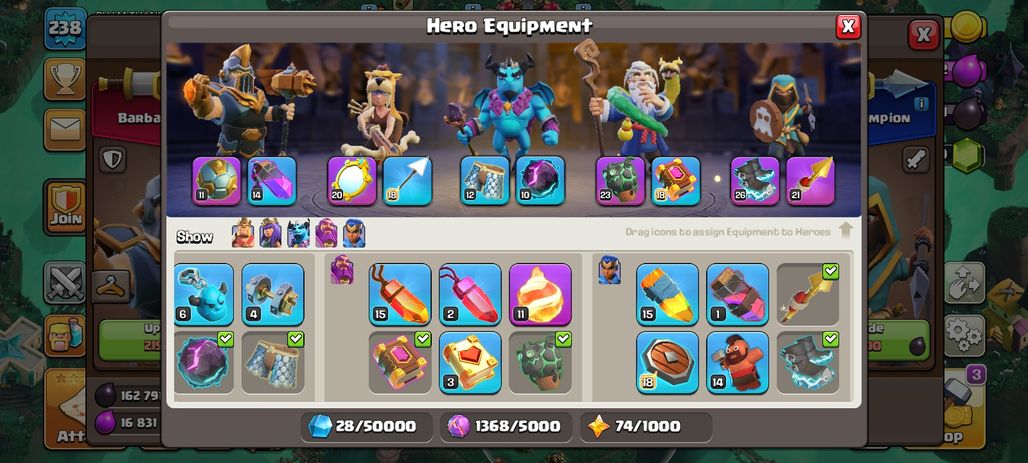
Task: Tap the level 18 arrow equipment slot
Action: [x=408, y=181]
